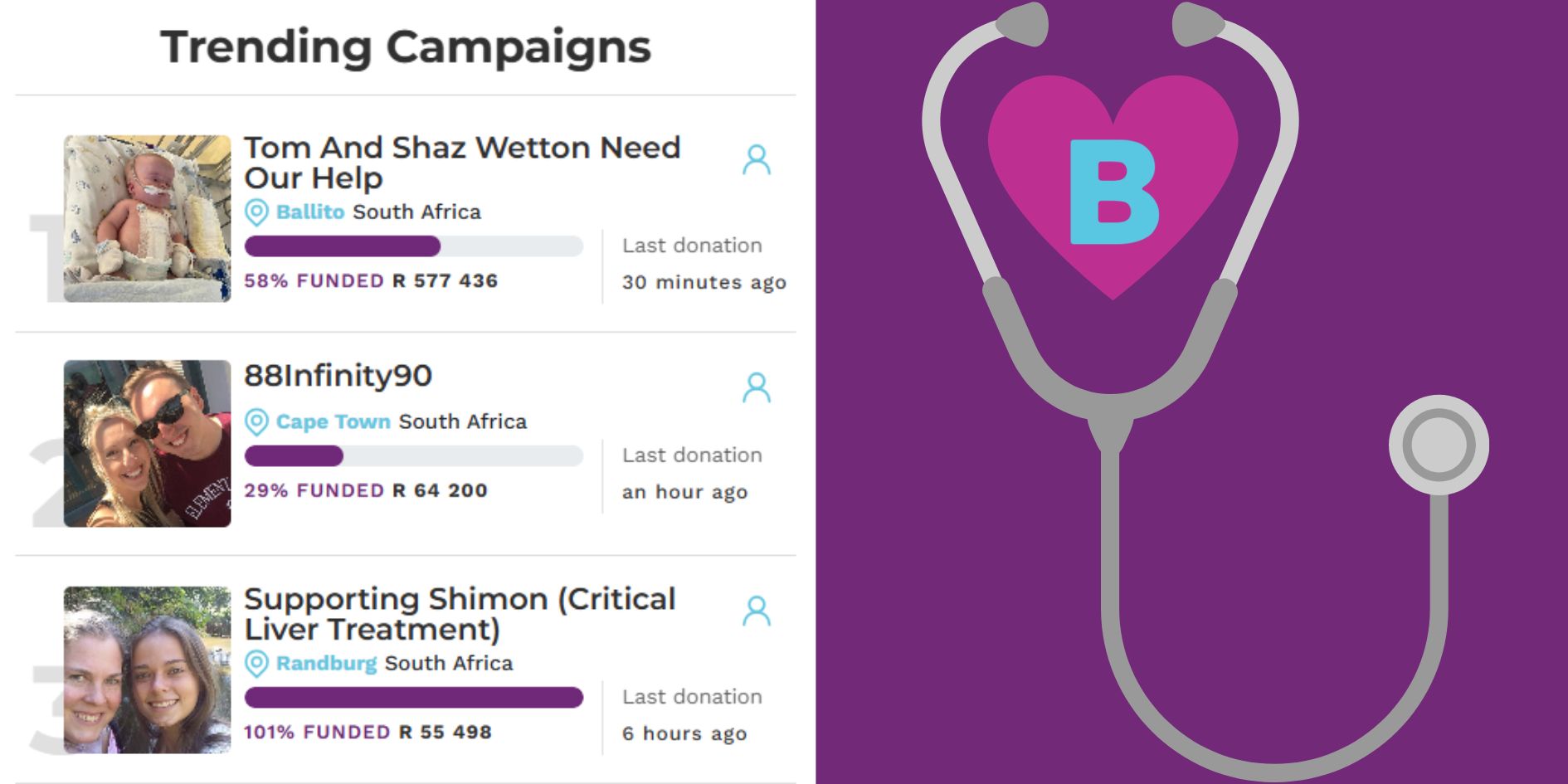1568x784 pixels.
Task: Click the two women photo thumbnail
Action: click(x=147, y=670)
